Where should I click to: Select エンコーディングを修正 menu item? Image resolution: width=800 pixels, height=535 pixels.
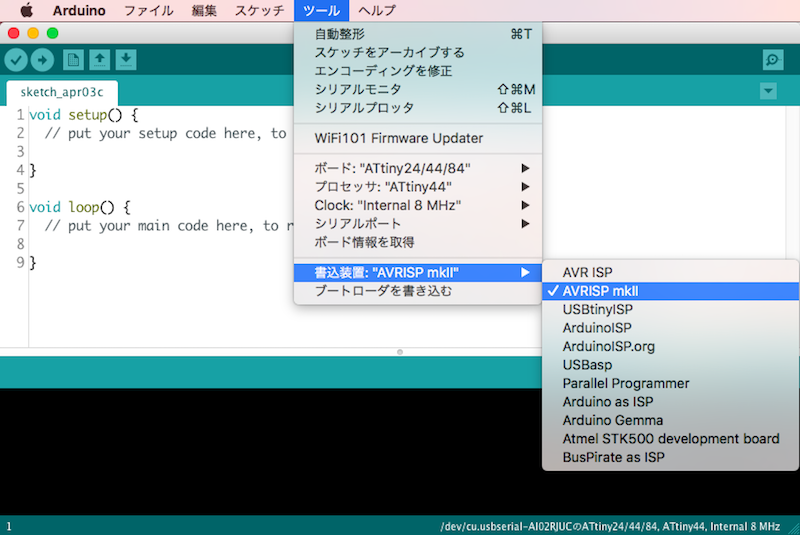coord(417,71)
